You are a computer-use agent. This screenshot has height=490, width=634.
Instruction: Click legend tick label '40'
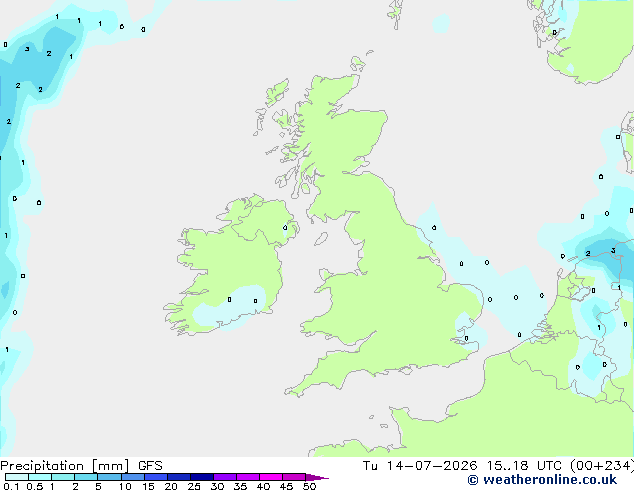[x=263, y=486]
